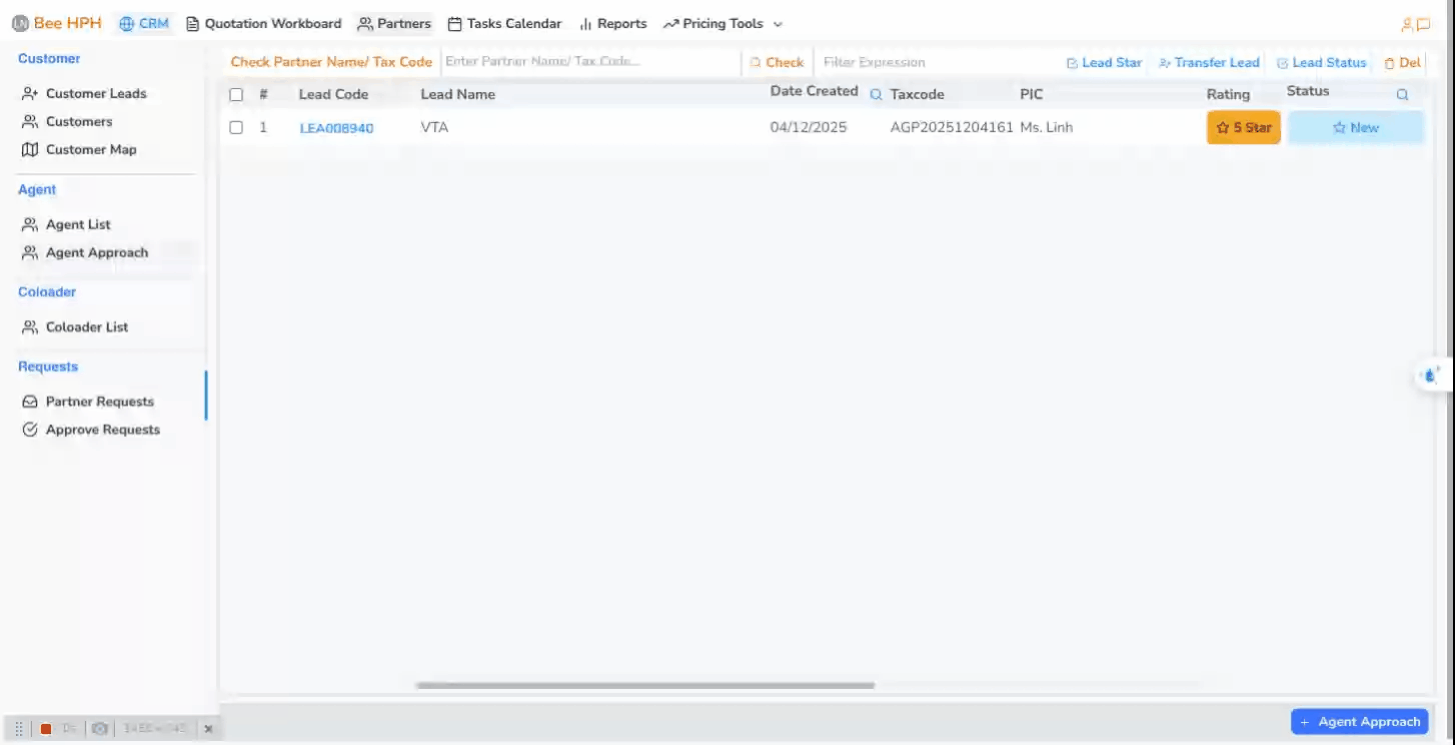Toggle the select-all checkbox in table header
1455x745 pixels.
(x=236, y=95)
